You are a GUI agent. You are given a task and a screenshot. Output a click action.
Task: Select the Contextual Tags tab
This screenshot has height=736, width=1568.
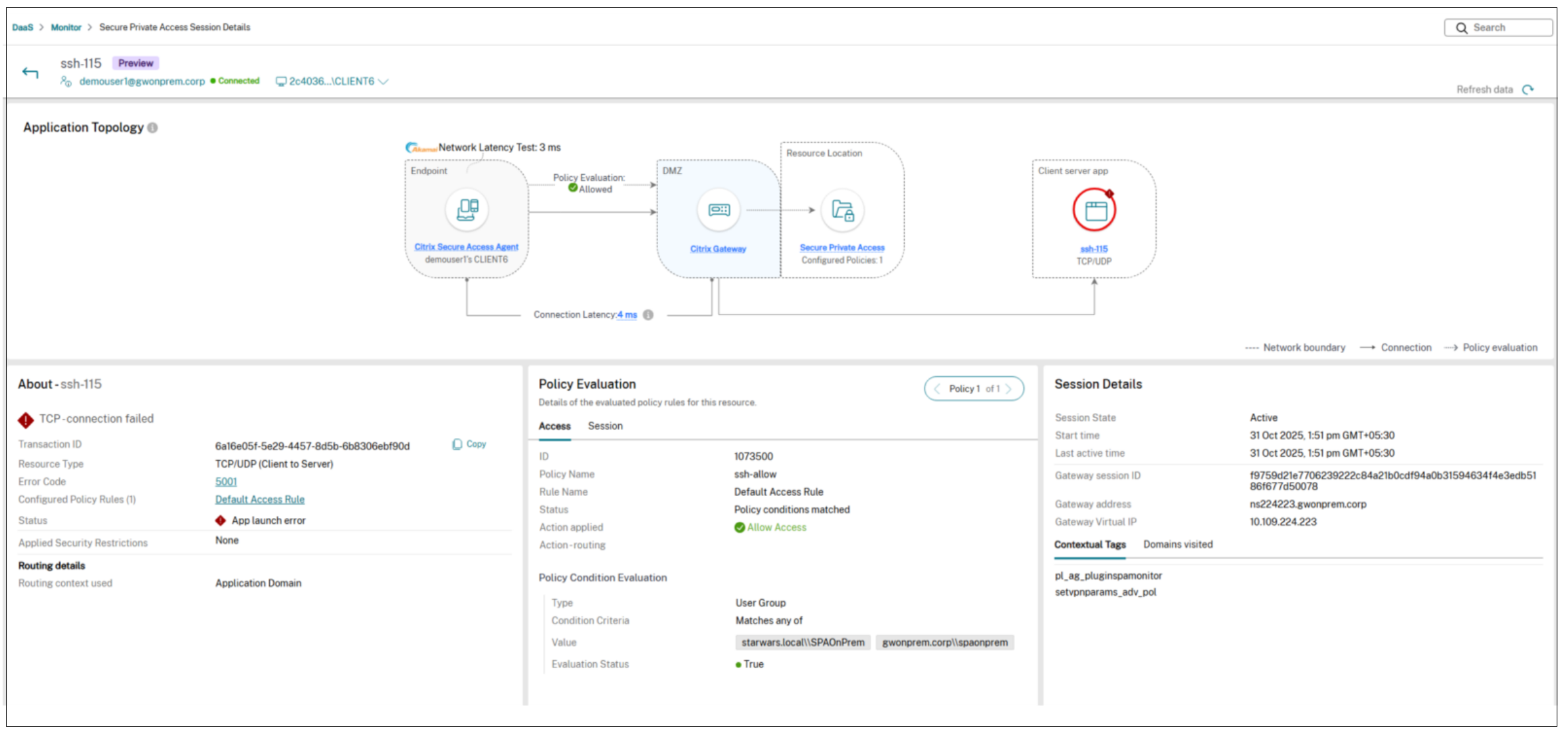pos(1089,545)
